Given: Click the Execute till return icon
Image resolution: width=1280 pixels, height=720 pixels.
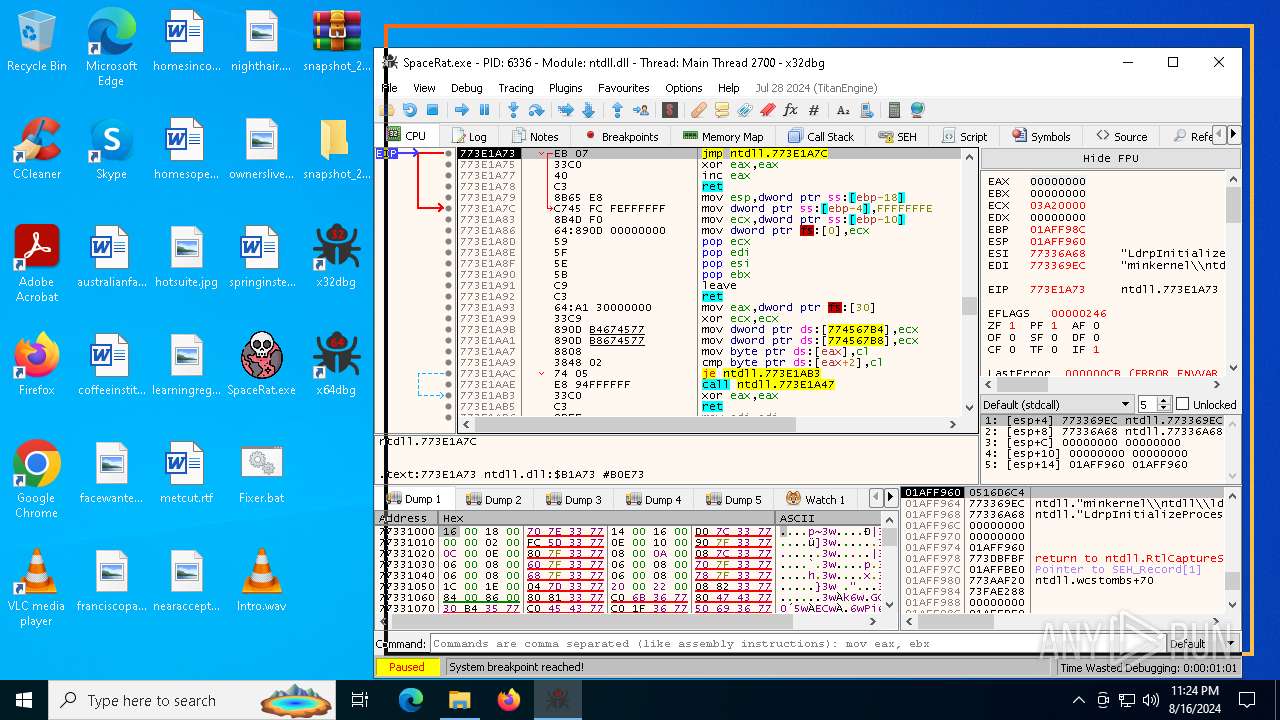Looking at the screenshot, I should click(617, 110).
